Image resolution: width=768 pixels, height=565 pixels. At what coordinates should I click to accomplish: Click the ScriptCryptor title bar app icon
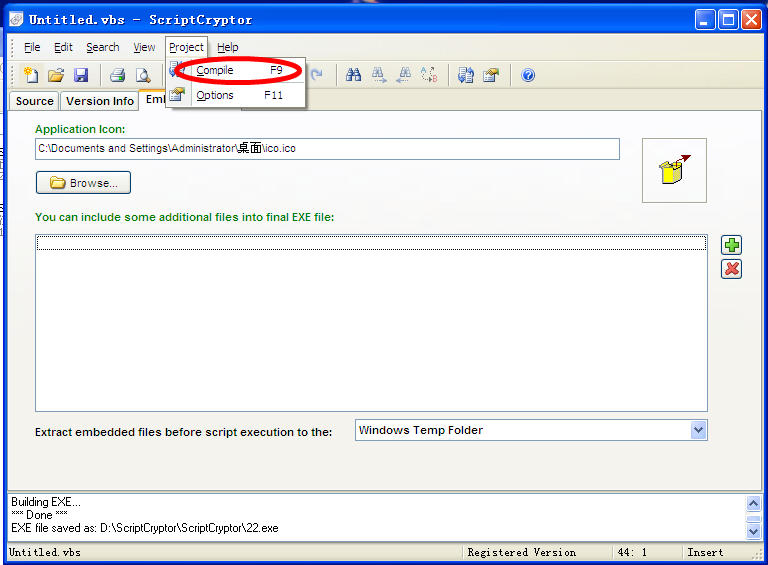[x=16, y=20]
